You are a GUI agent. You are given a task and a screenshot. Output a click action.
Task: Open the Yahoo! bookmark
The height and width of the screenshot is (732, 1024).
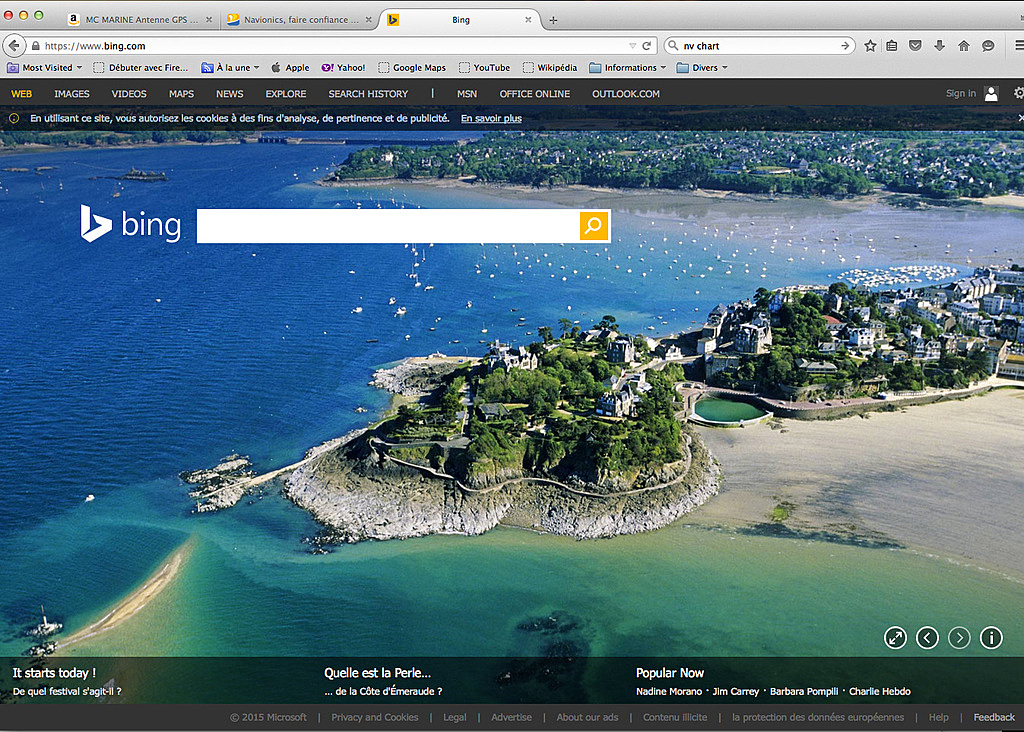click(x=344, y=67)
